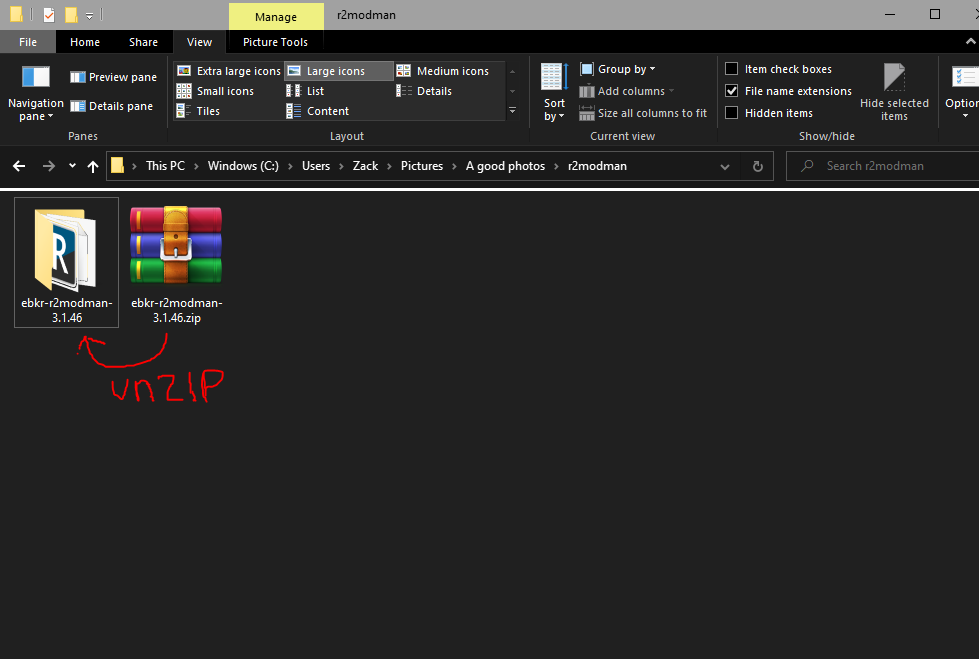Click the Forward navigation arrow
Viewport: 979px width, 659px height.
click(x=49, y=166)
